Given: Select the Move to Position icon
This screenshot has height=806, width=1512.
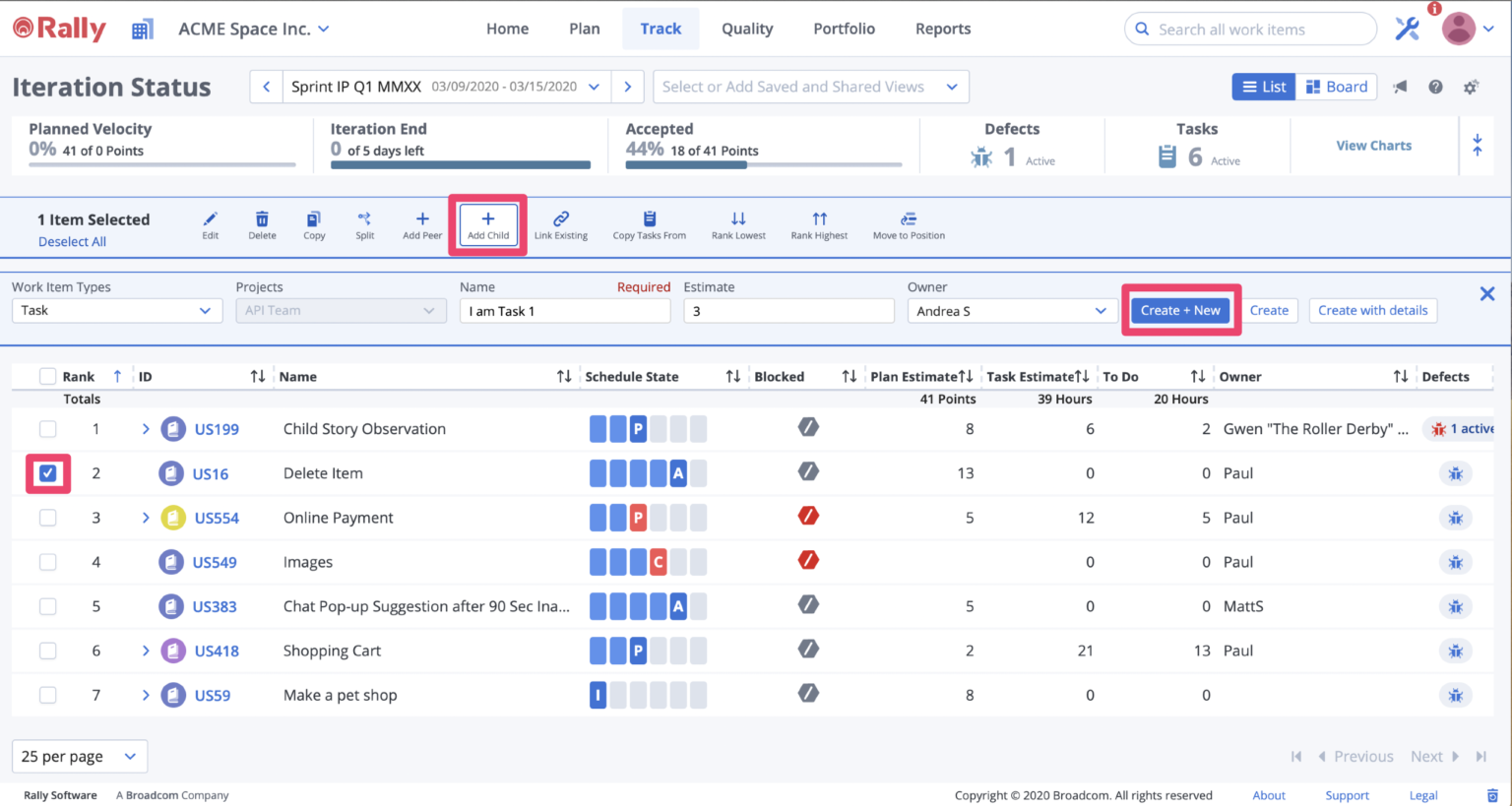Looking at the screenshot, I should click(x=908, y=224).
